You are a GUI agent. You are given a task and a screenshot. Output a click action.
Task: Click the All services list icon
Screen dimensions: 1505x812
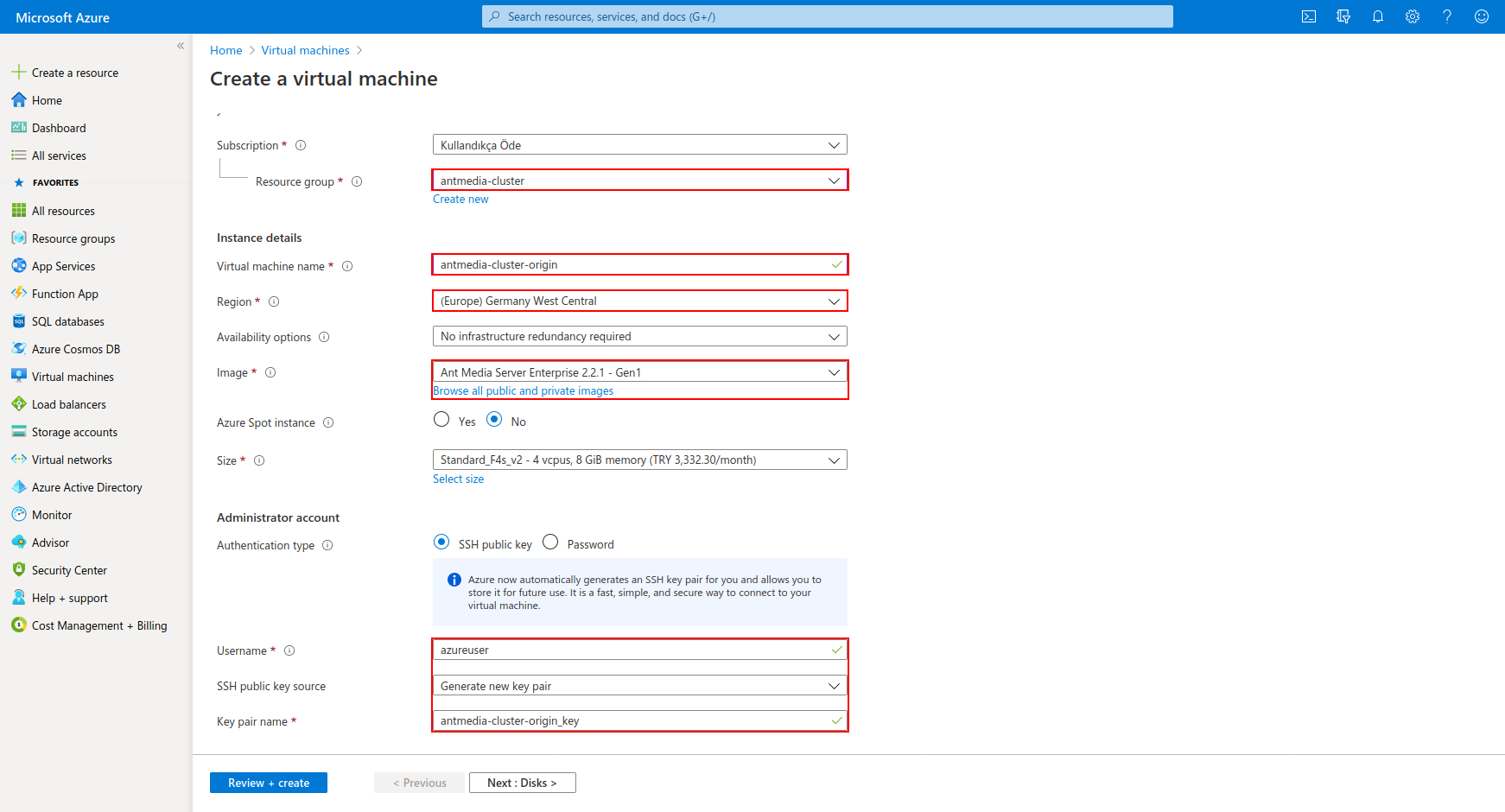click(x=19, y=155)
